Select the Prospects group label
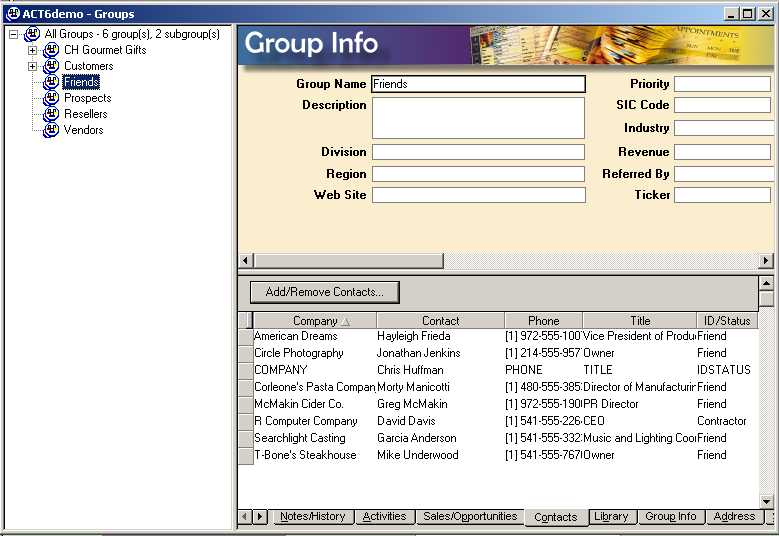Image resolution: width=779 pixels, height=536 pixels. (87, 98)
